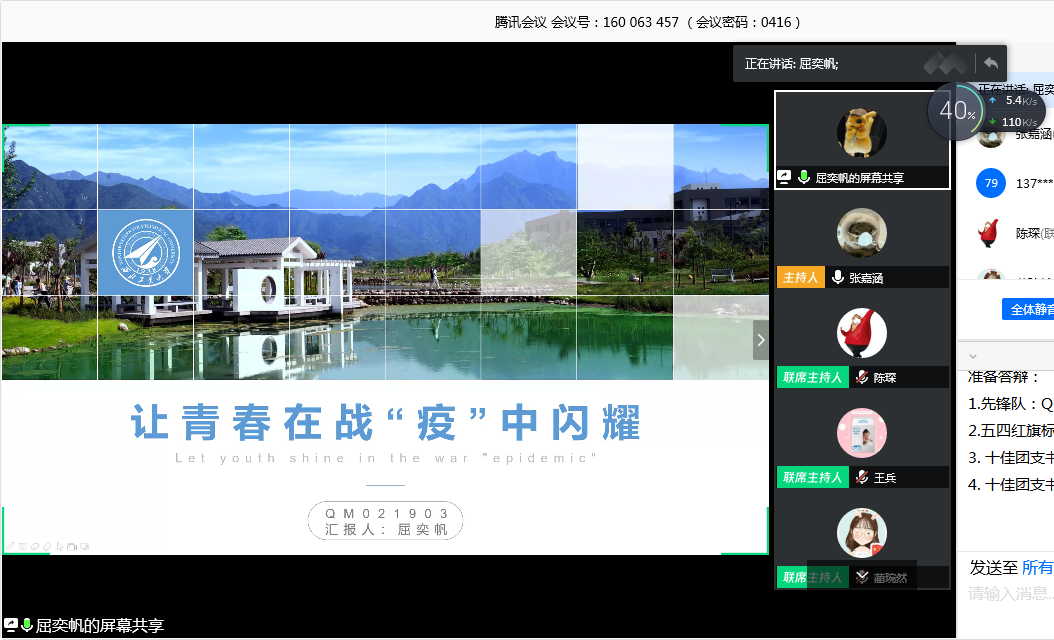Image resolution: width=1054 pixels, height=640 pixels.
Task: Click the screen share icon on 屈奕帆's tile
Action: point(784,177)
